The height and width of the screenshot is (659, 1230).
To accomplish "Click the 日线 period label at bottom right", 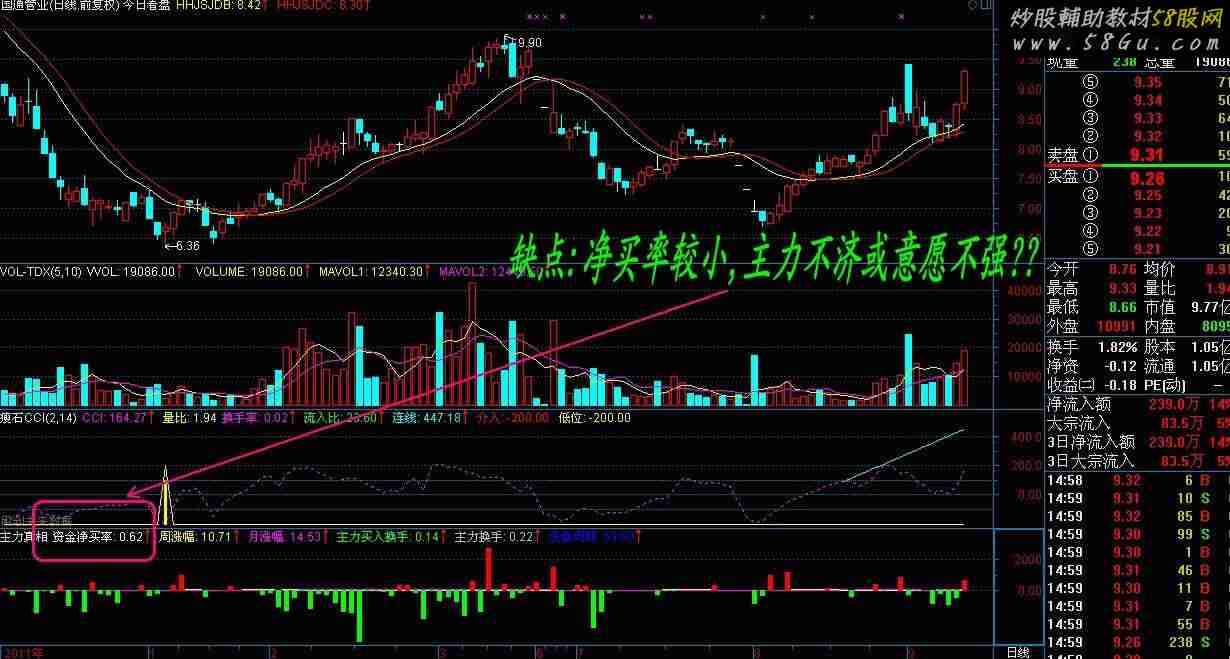I will pos(1018,652).
